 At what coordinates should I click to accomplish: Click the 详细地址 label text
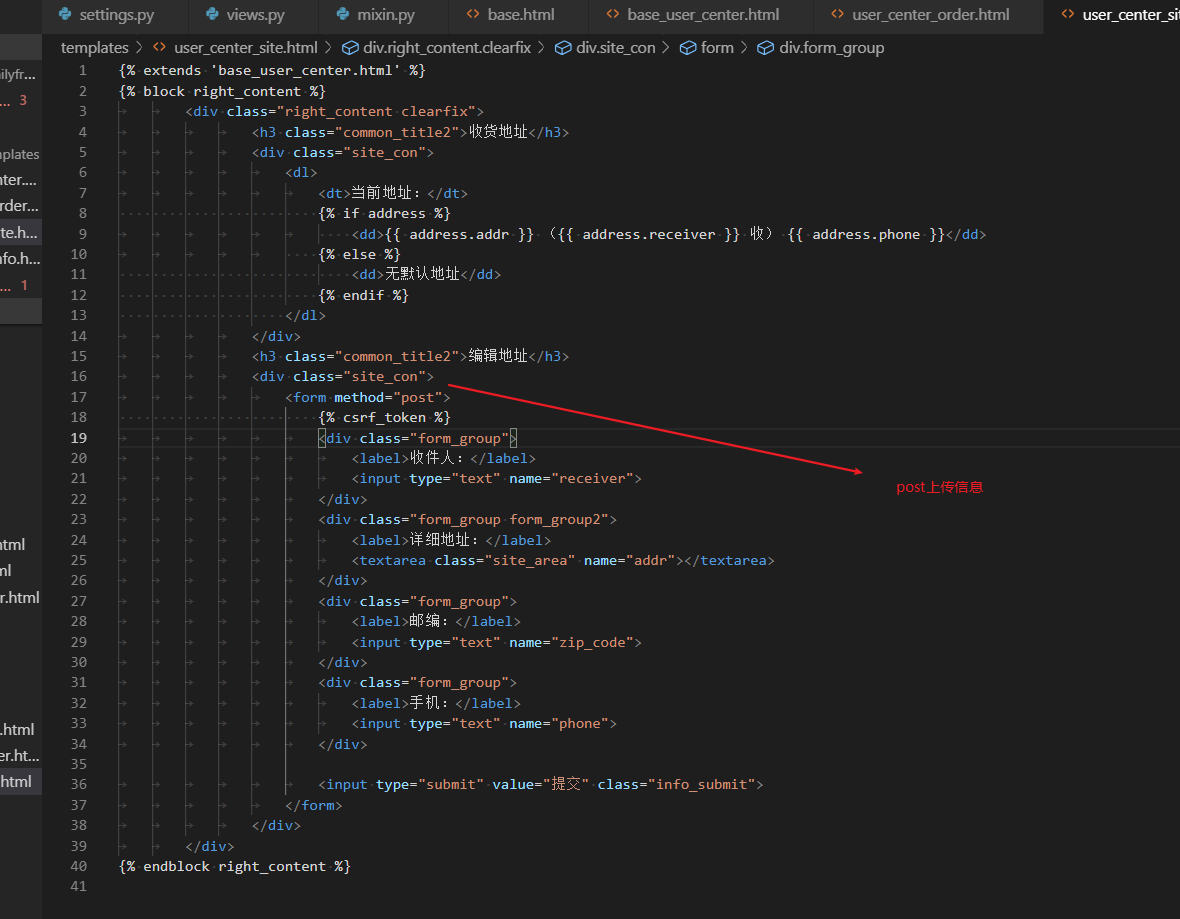click(439, 540)
